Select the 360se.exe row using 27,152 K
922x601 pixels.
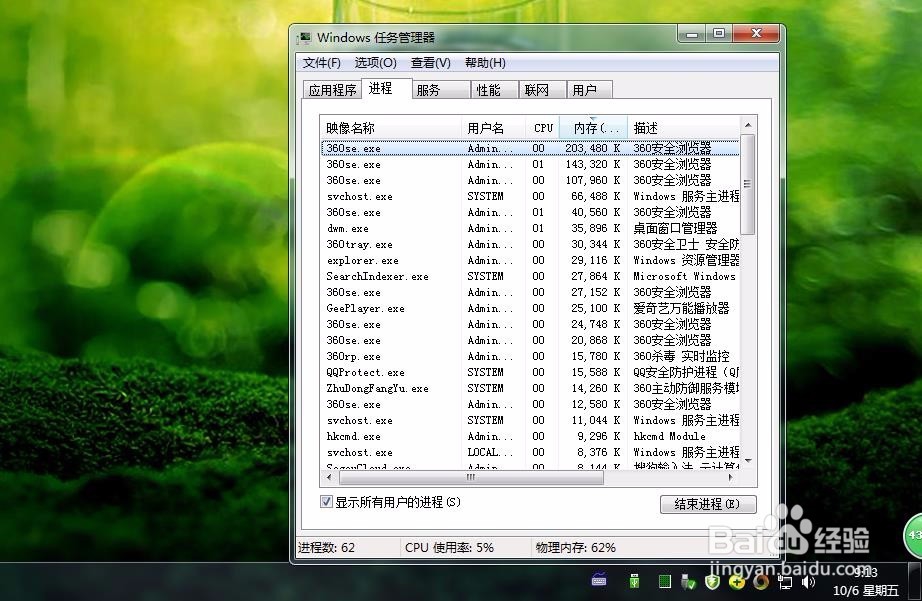pyautogui.click(x=530, y=292)
